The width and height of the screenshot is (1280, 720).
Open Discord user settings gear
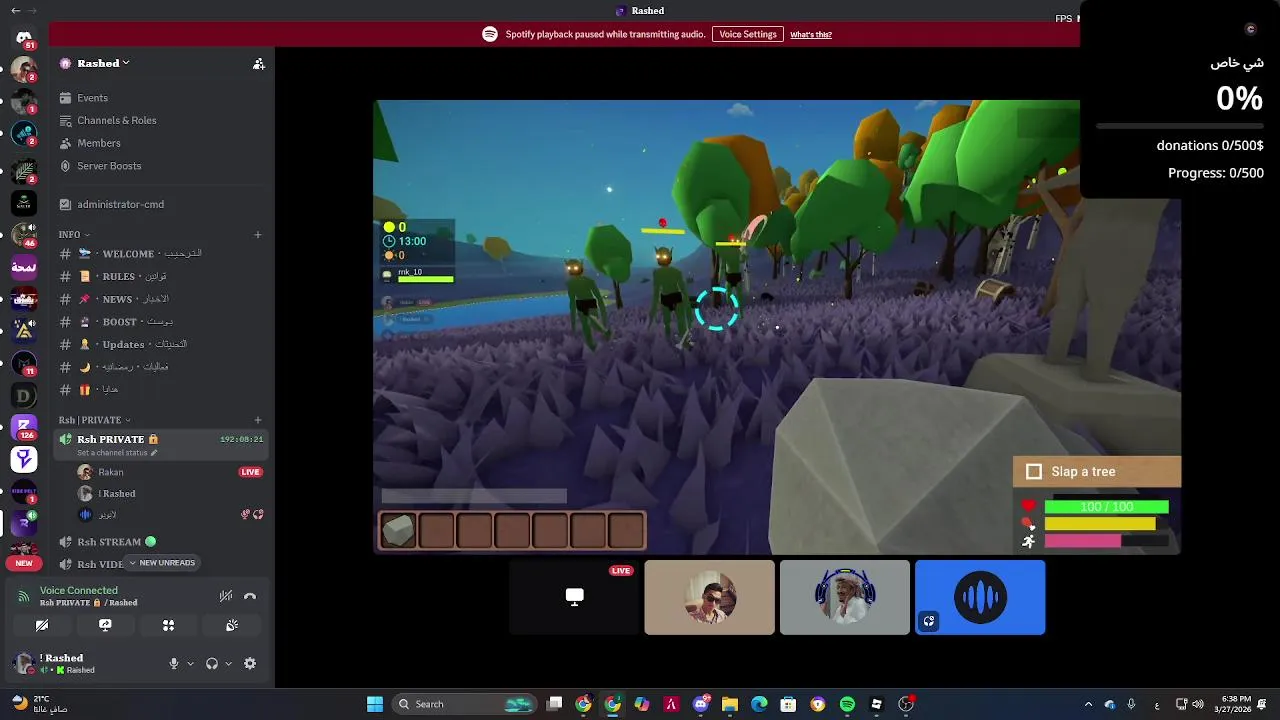[250, 663]
